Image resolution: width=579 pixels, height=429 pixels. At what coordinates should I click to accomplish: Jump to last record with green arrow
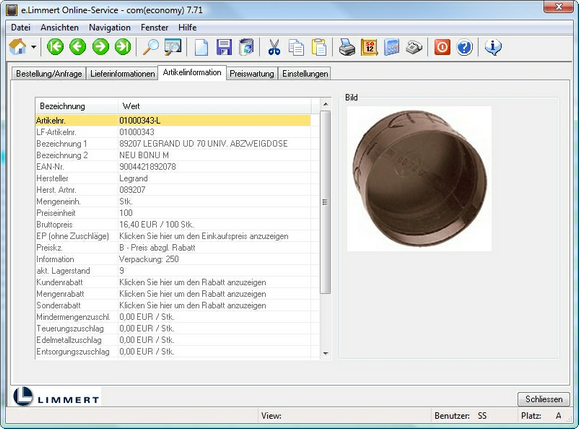pyautogui.click(x=123, y=47)
